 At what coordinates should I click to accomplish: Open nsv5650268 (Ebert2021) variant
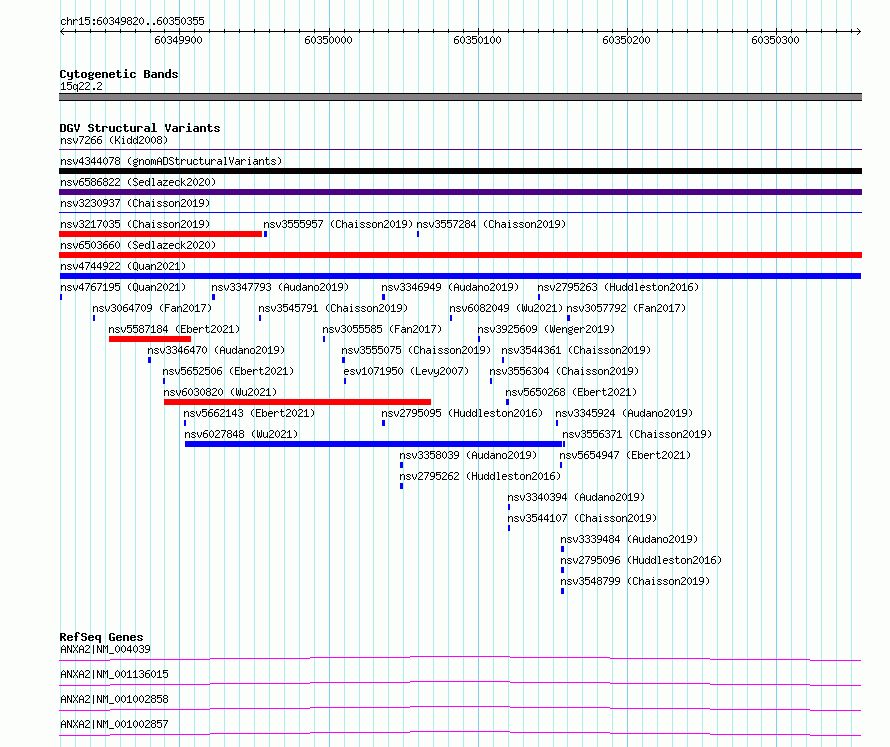click(571, 392)
